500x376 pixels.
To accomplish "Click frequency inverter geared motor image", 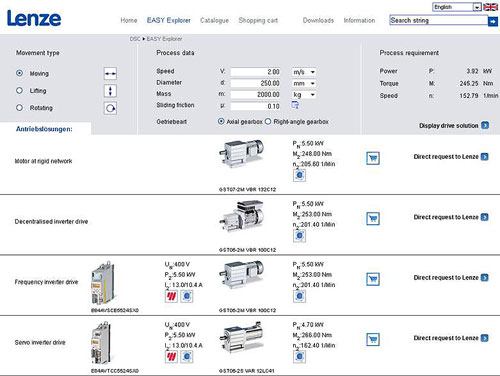I will (x=242, y=274).
